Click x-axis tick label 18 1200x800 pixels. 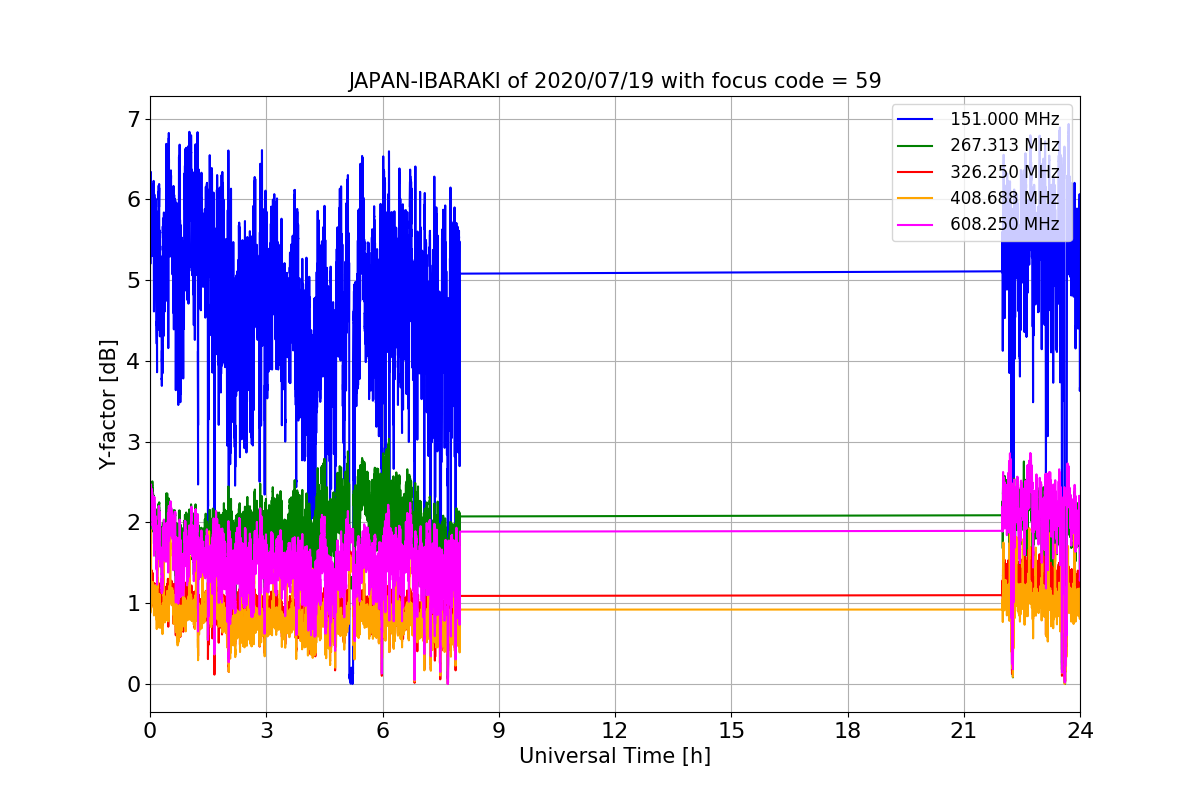(x=847, y=730)
